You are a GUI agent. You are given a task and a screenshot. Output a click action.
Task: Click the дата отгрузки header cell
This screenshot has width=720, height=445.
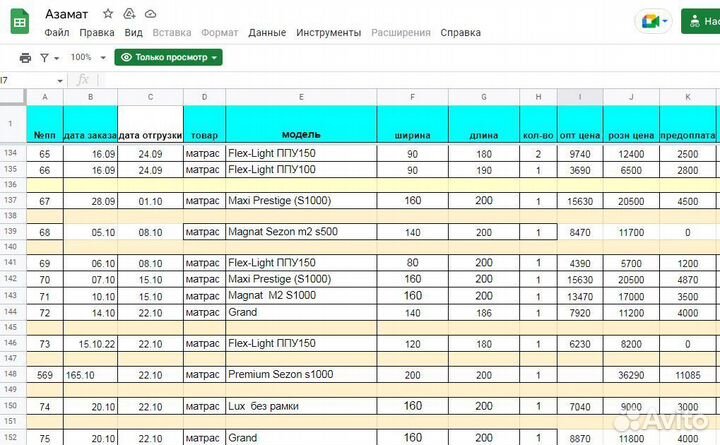pyautogui.click(x=150, y=124)
